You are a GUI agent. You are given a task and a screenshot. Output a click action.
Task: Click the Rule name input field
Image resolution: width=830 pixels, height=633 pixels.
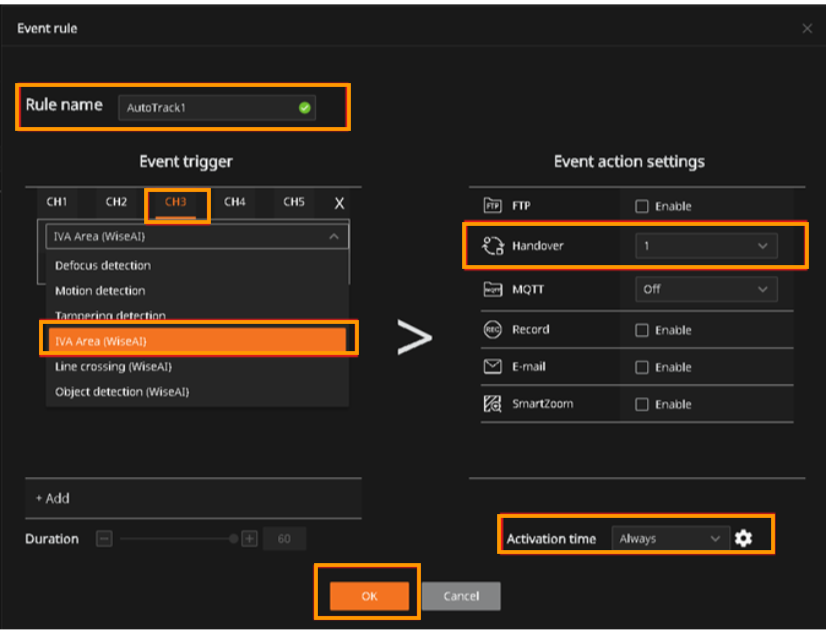click(x=216, y=108)
